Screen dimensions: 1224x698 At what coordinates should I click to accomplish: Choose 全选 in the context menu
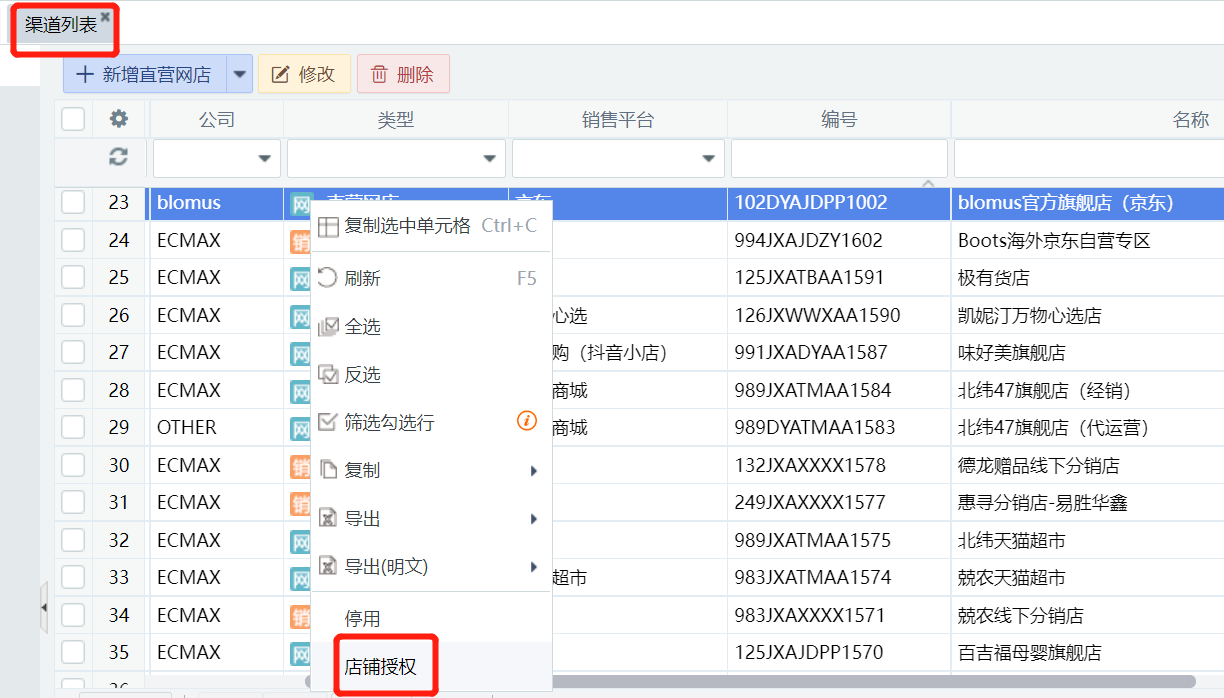pos(431,327)
